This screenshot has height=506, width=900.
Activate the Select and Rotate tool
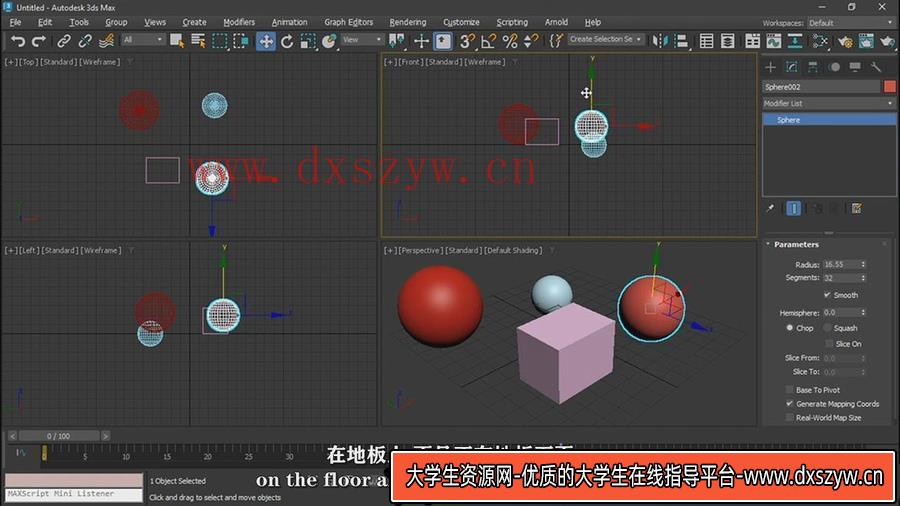click(x=287, y=41)
